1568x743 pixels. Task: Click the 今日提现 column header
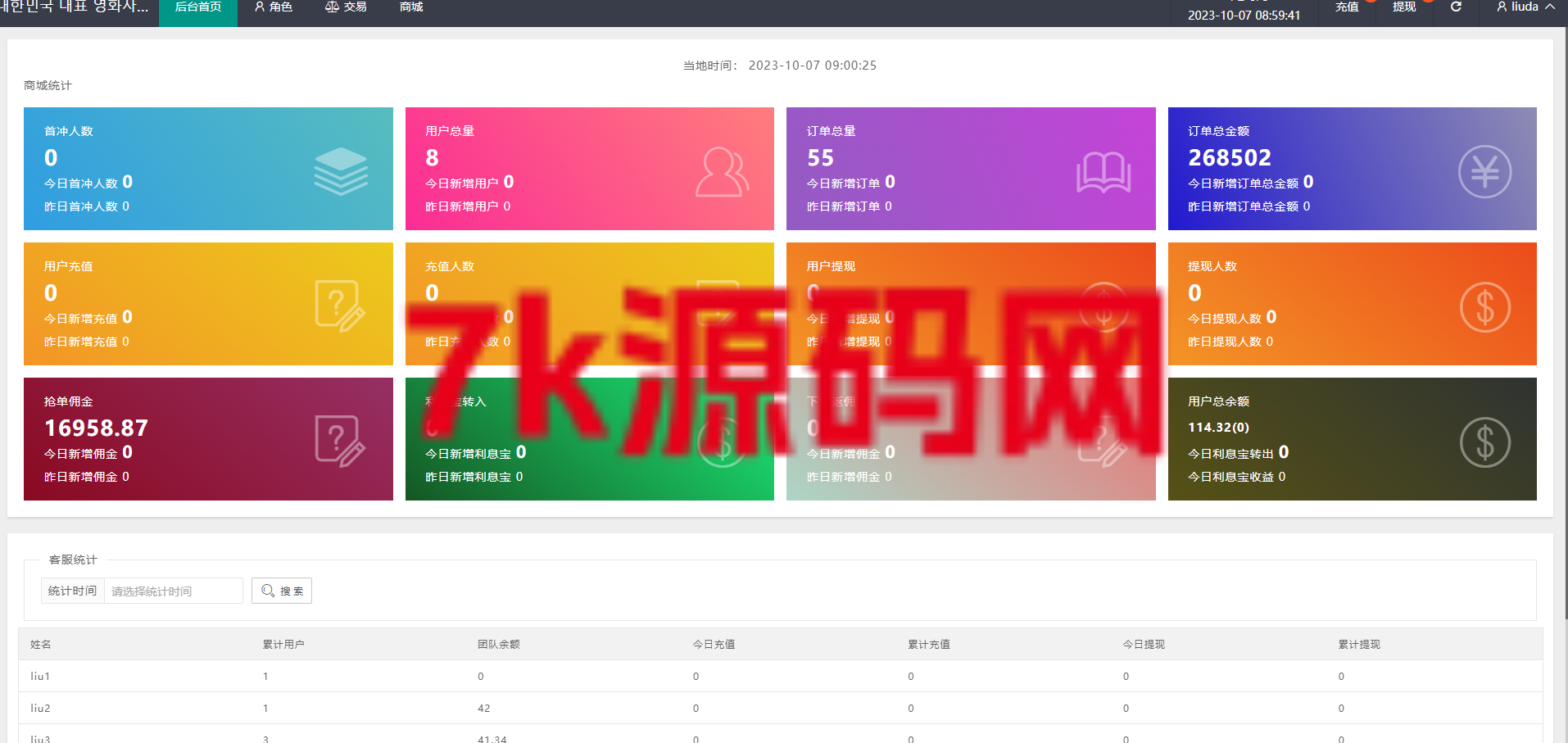pos(1144,645)
